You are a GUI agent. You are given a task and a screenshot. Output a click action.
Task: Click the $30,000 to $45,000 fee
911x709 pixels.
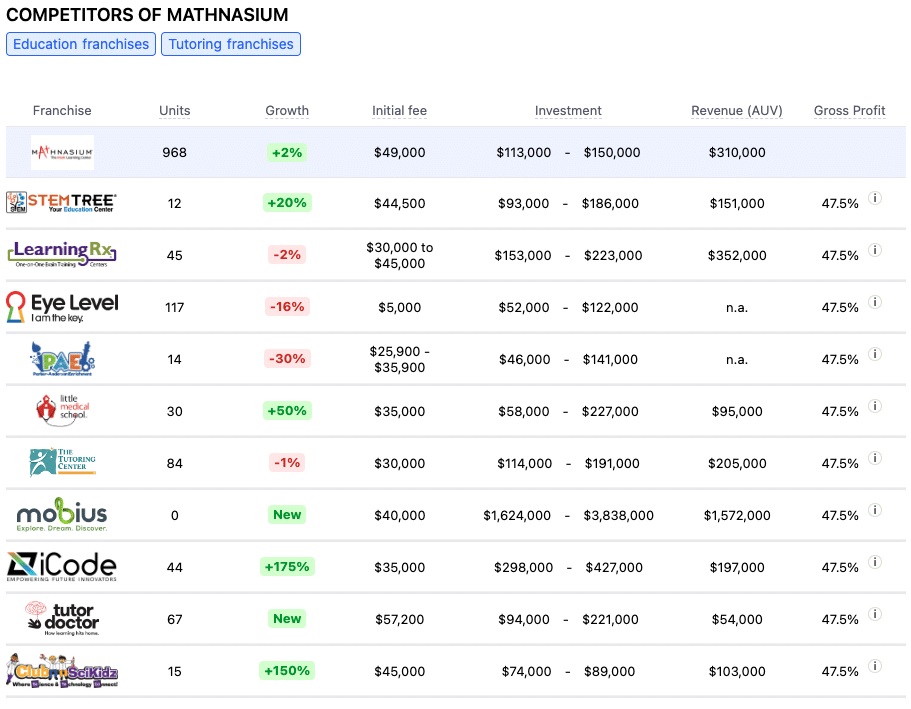coord(400,255)
